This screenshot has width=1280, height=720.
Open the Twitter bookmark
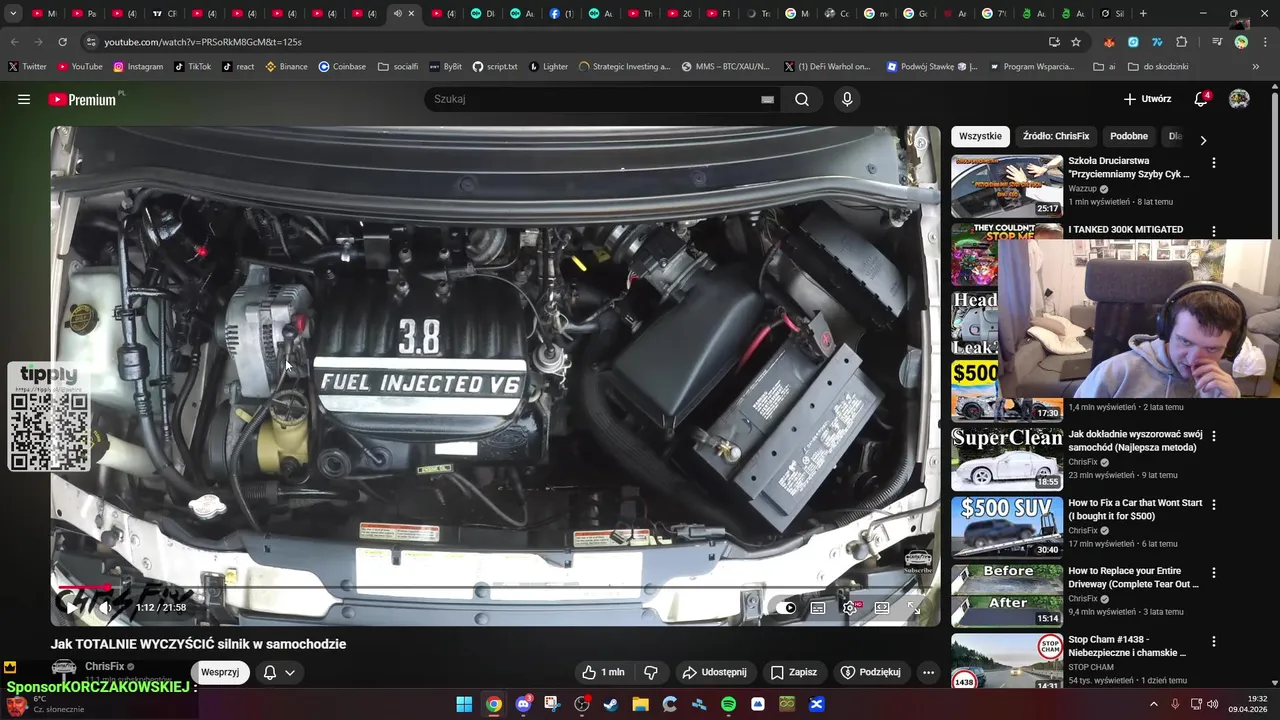pos(27,67)
